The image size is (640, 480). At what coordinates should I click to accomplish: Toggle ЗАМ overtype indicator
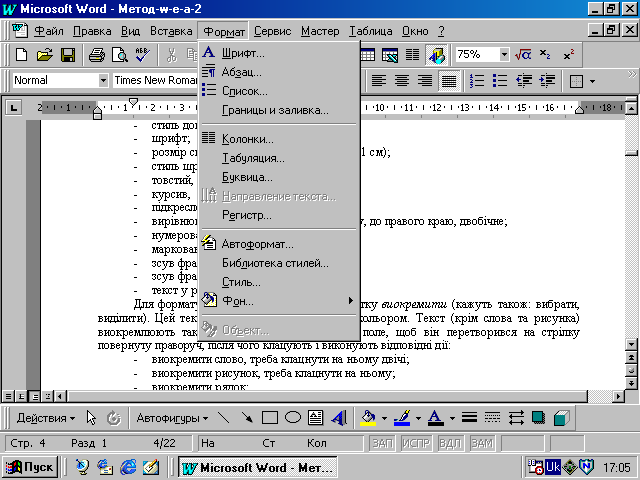(x=482, y=443)
